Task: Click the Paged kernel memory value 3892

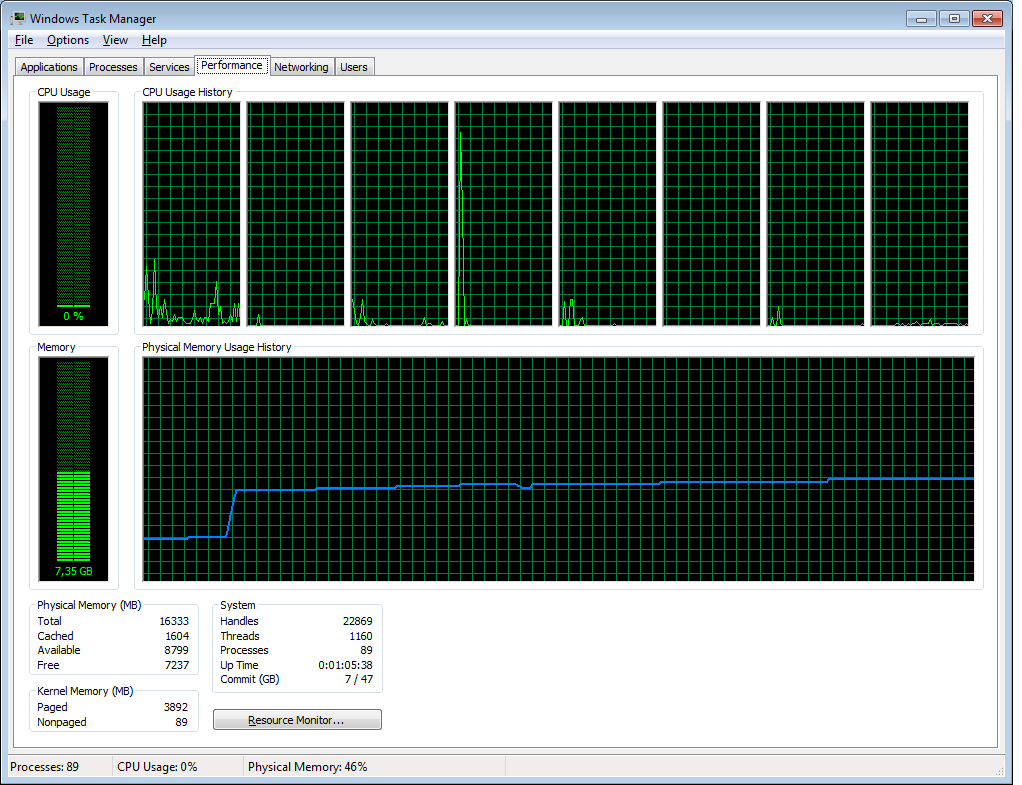Action: click(x=176, y=707)
